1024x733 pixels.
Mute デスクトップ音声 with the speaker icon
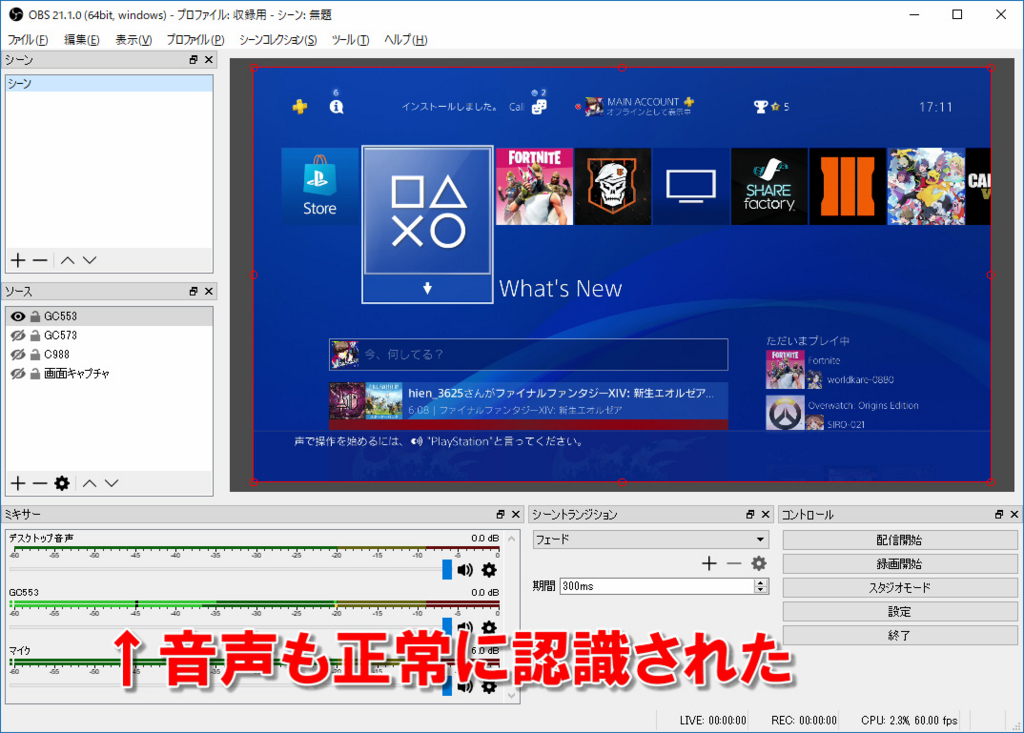[464, 569]
